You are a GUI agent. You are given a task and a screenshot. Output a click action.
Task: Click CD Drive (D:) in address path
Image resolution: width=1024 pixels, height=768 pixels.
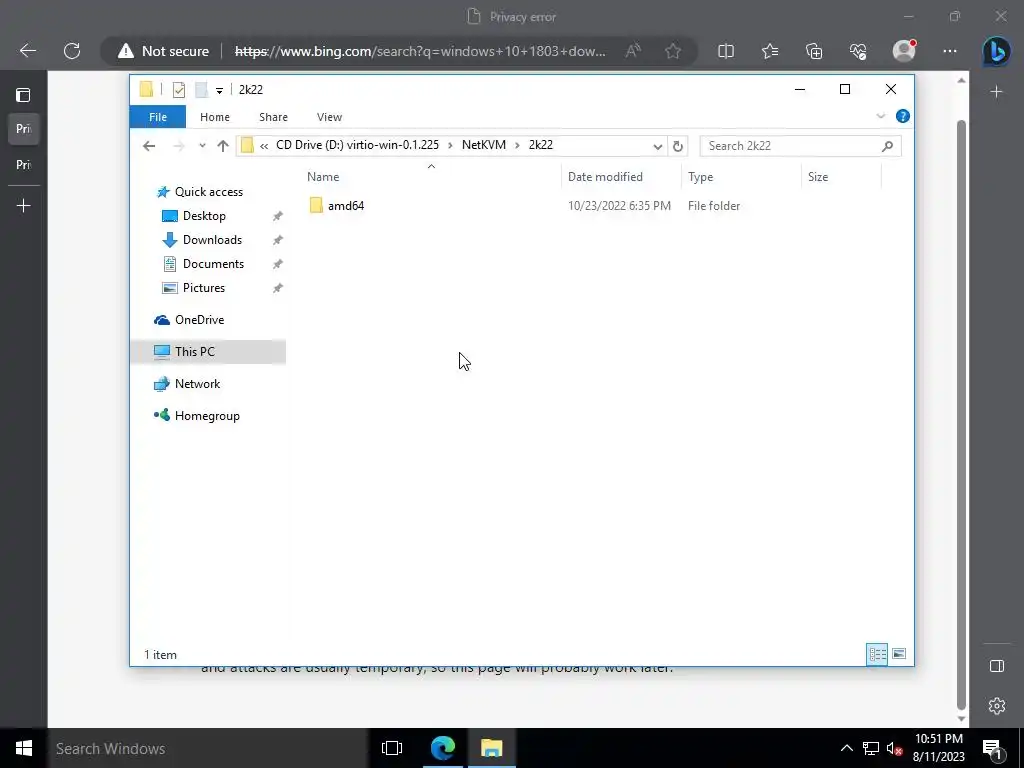tap(357, 145)
